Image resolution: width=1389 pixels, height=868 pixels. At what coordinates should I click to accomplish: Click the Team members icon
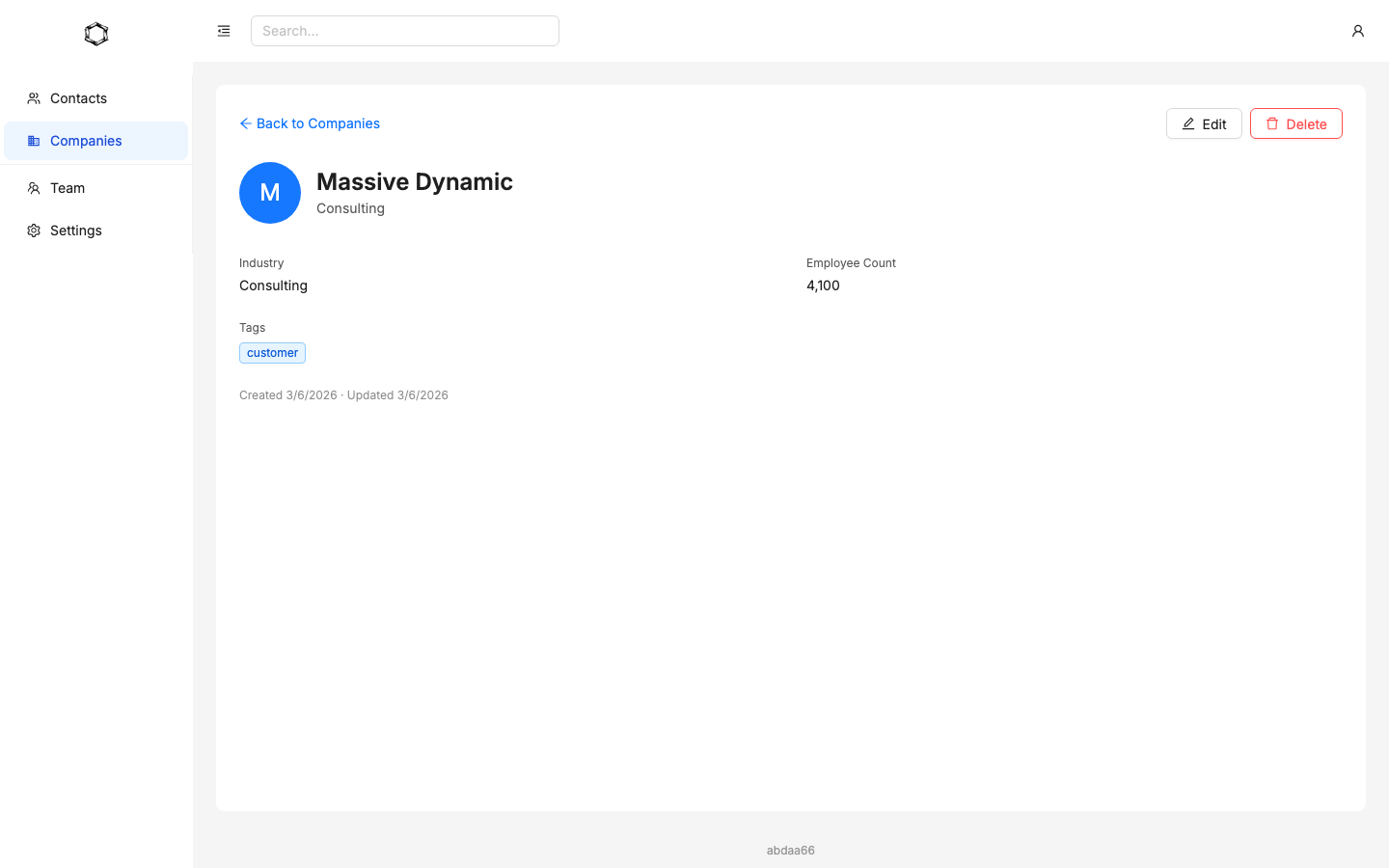tap(34, 188)
